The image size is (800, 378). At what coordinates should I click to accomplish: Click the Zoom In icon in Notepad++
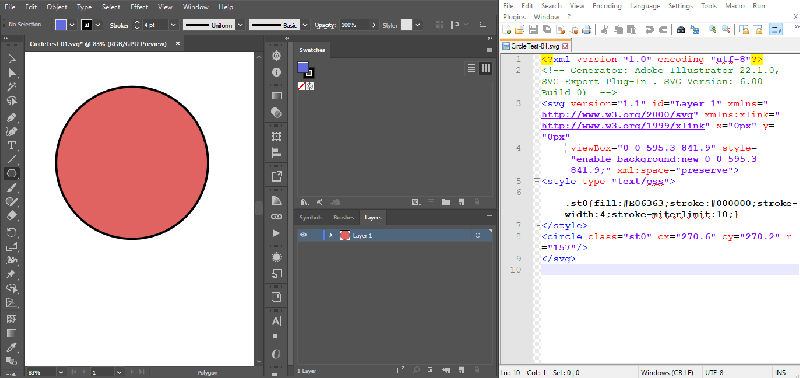pyautogui.click(x=712, y=30)
